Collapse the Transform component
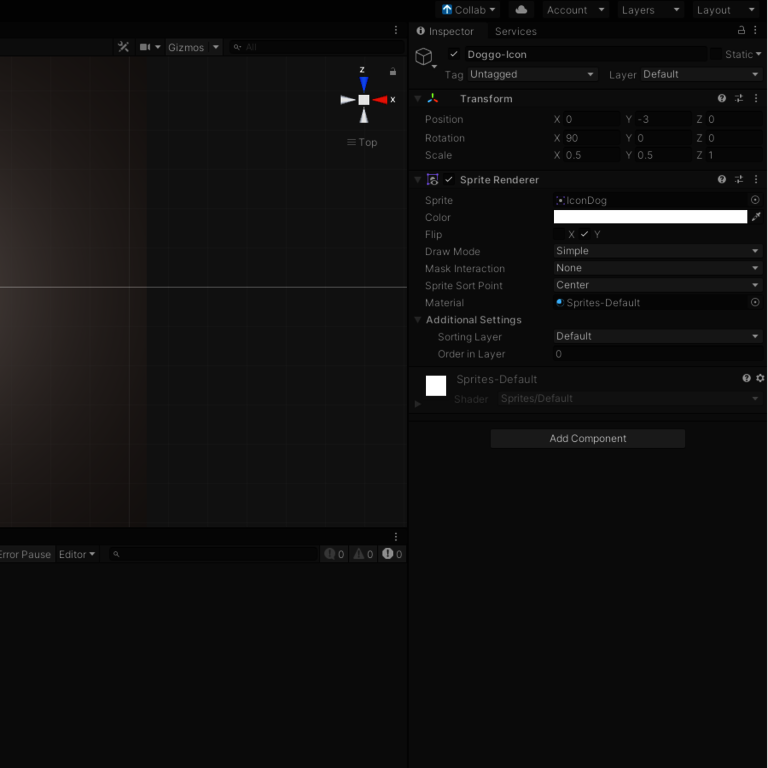This screenshot has height=768, width=768. [418, 98]
